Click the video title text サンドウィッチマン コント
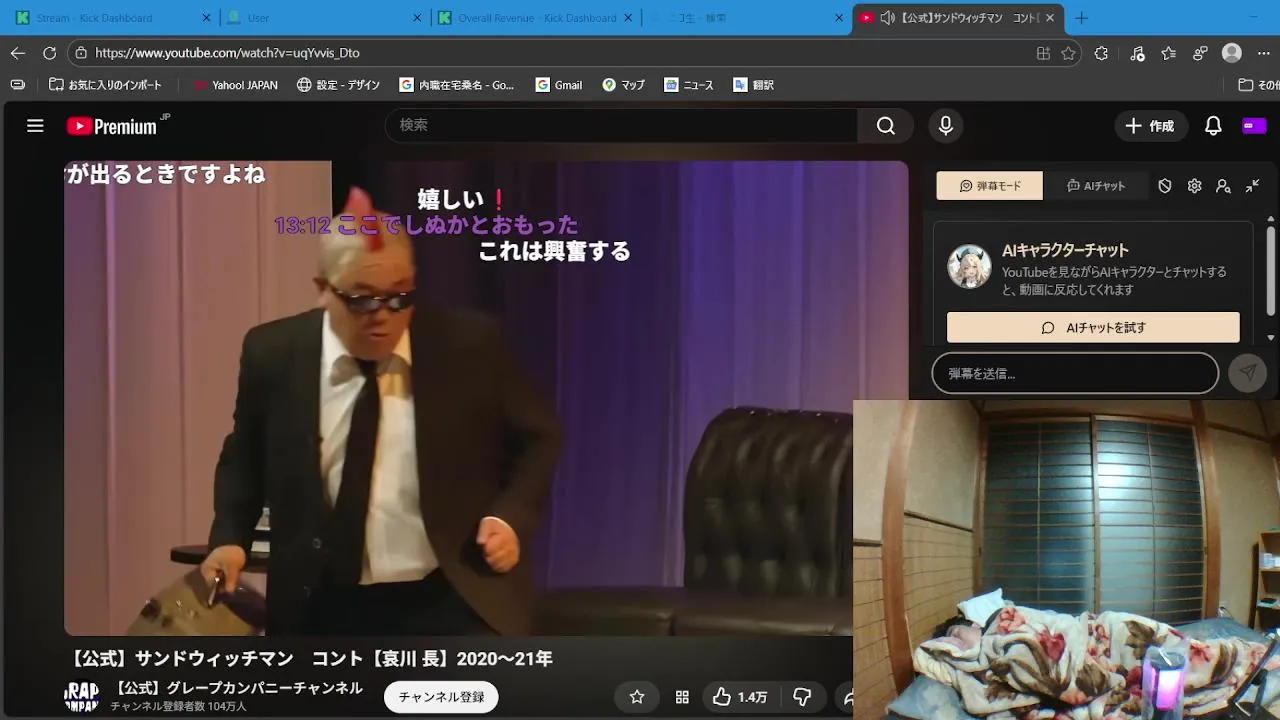 [310, 659]
